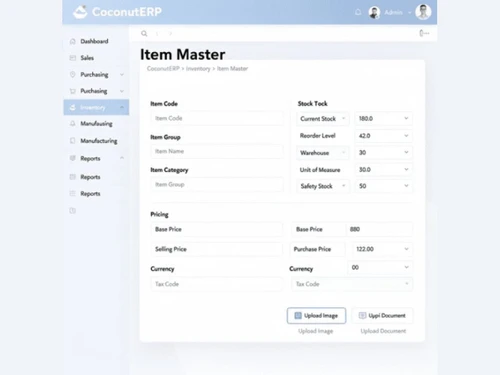Open the first Purchasing menu item
This screenshot has height=375, width=500.
(x=94, y=74)
